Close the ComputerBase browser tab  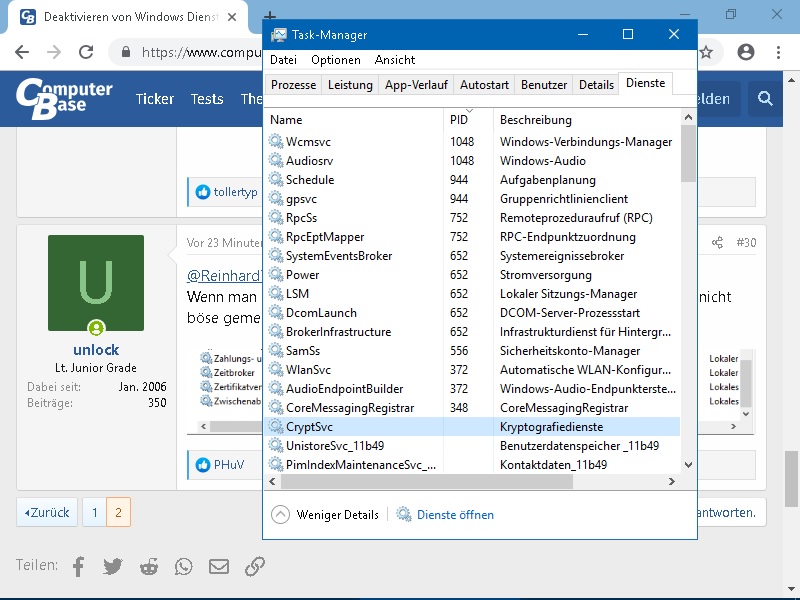click(x=232, y=17)
